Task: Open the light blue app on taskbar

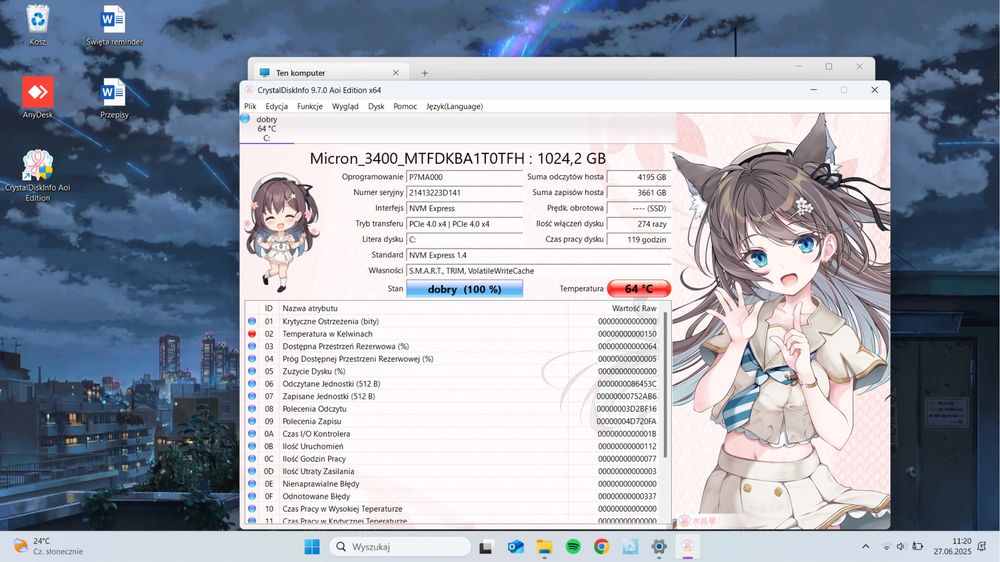Action: coord(630,547)
